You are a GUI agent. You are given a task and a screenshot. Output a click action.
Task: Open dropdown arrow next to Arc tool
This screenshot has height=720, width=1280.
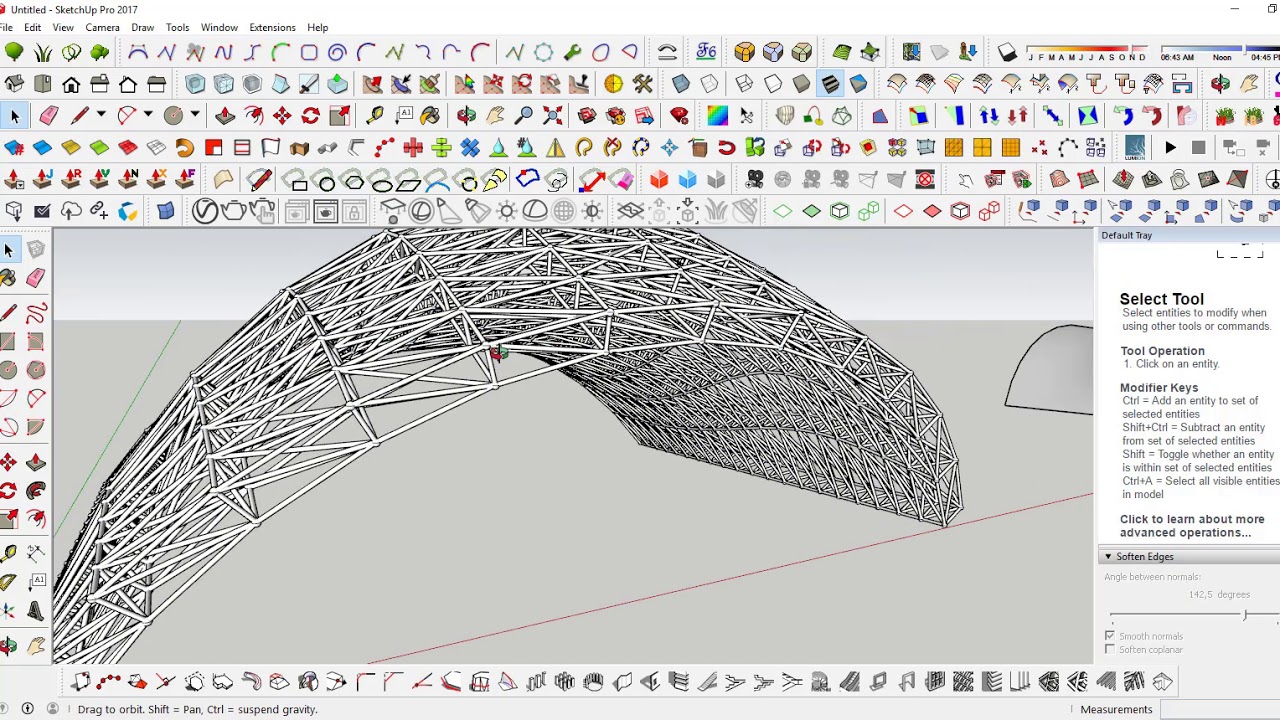point(148,116)
